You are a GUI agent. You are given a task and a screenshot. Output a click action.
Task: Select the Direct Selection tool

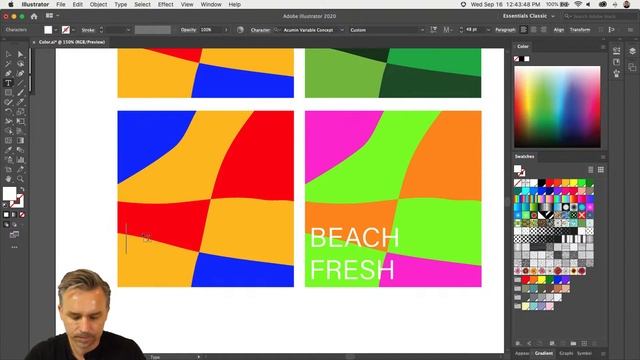coord(20,54)
